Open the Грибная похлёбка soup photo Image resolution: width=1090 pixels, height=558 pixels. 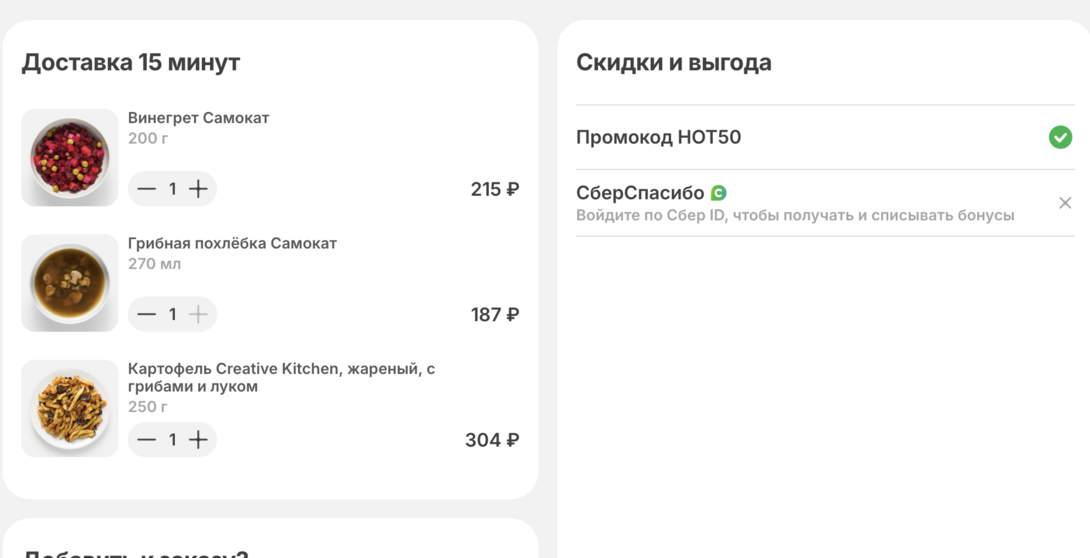70,283
